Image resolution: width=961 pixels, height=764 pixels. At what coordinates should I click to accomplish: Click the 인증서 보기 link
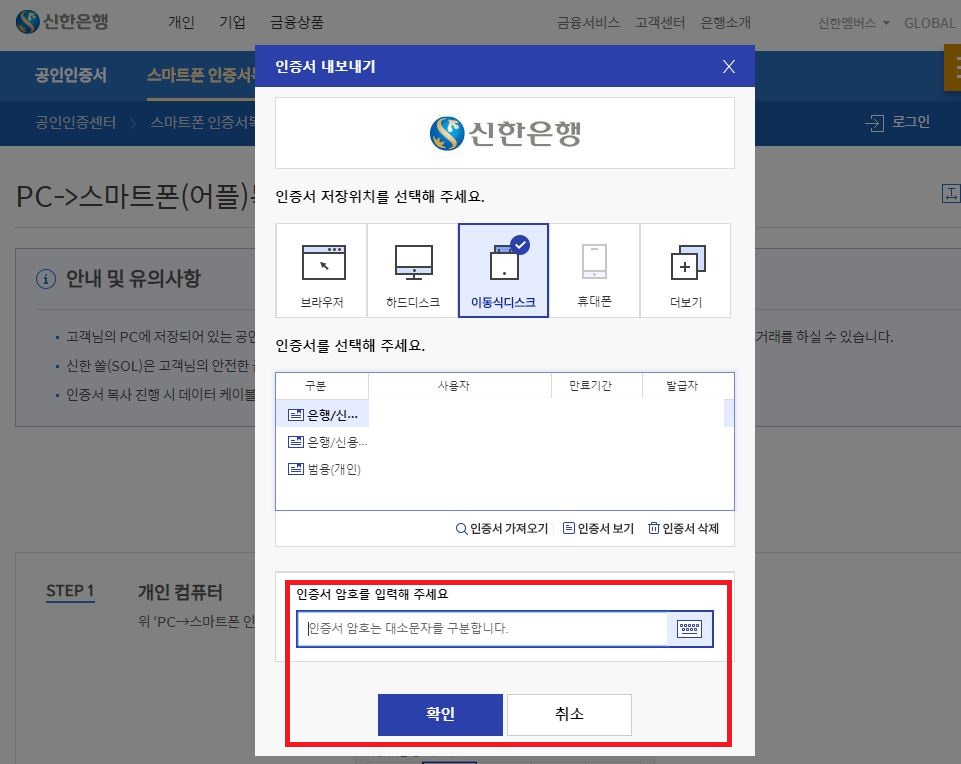598,528
